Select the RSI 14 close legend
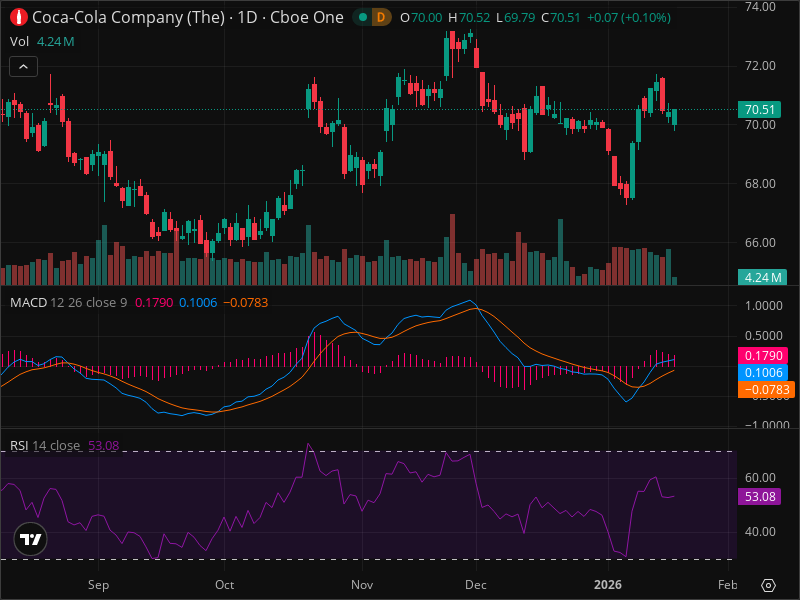The image size is (800, 600). [x=45, y=445]
